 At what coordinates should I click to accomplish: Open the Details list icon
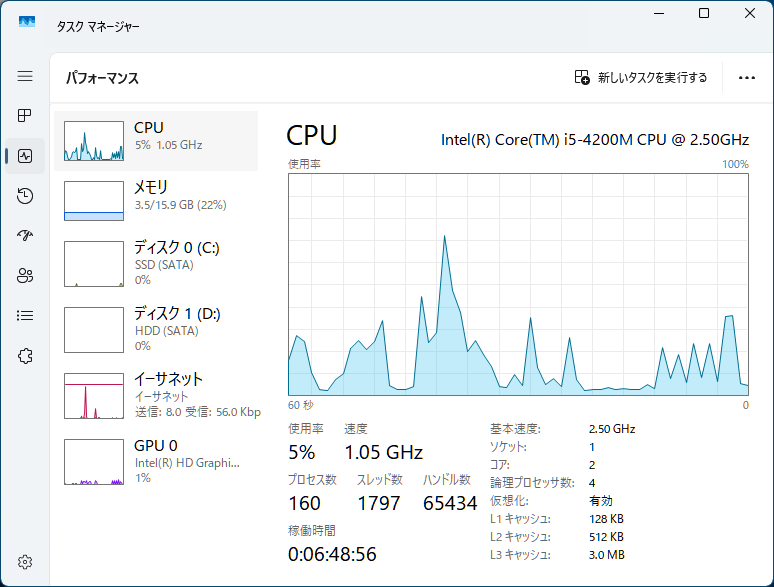pos(25,316)
